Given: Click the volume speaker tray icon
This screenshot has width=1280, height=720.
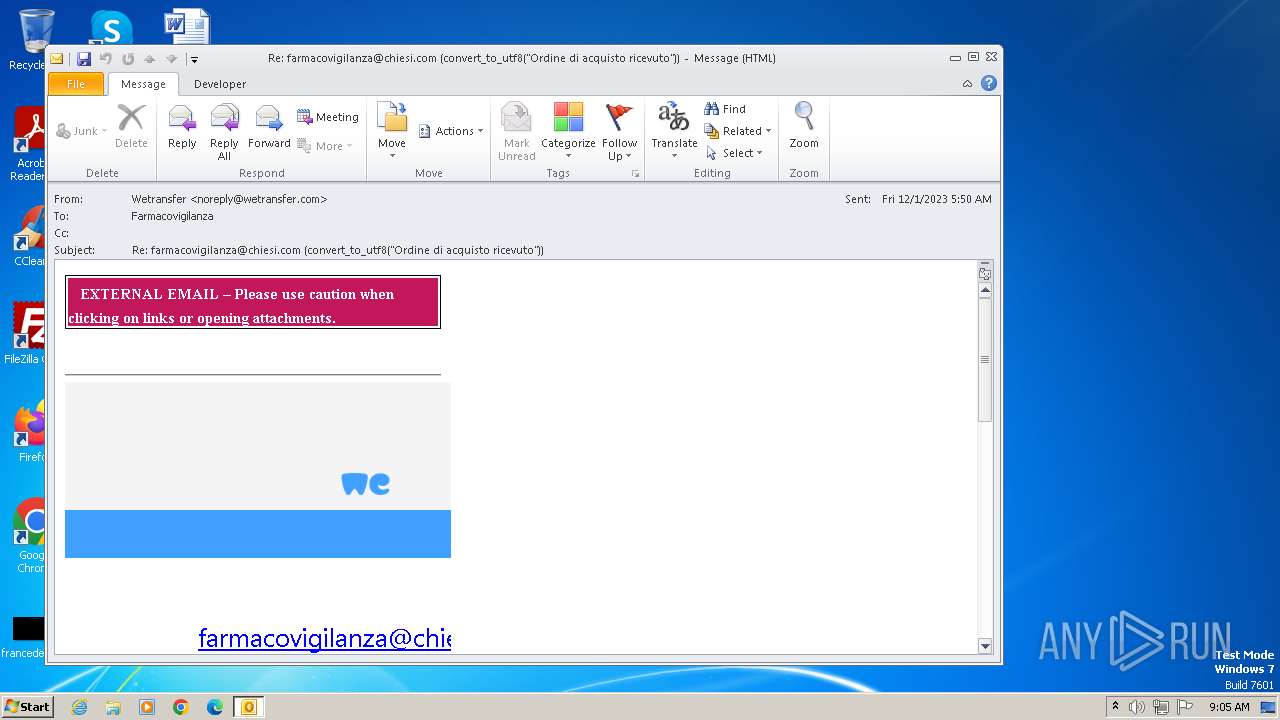Looking at the screenshot, I should pos(1136,707).
